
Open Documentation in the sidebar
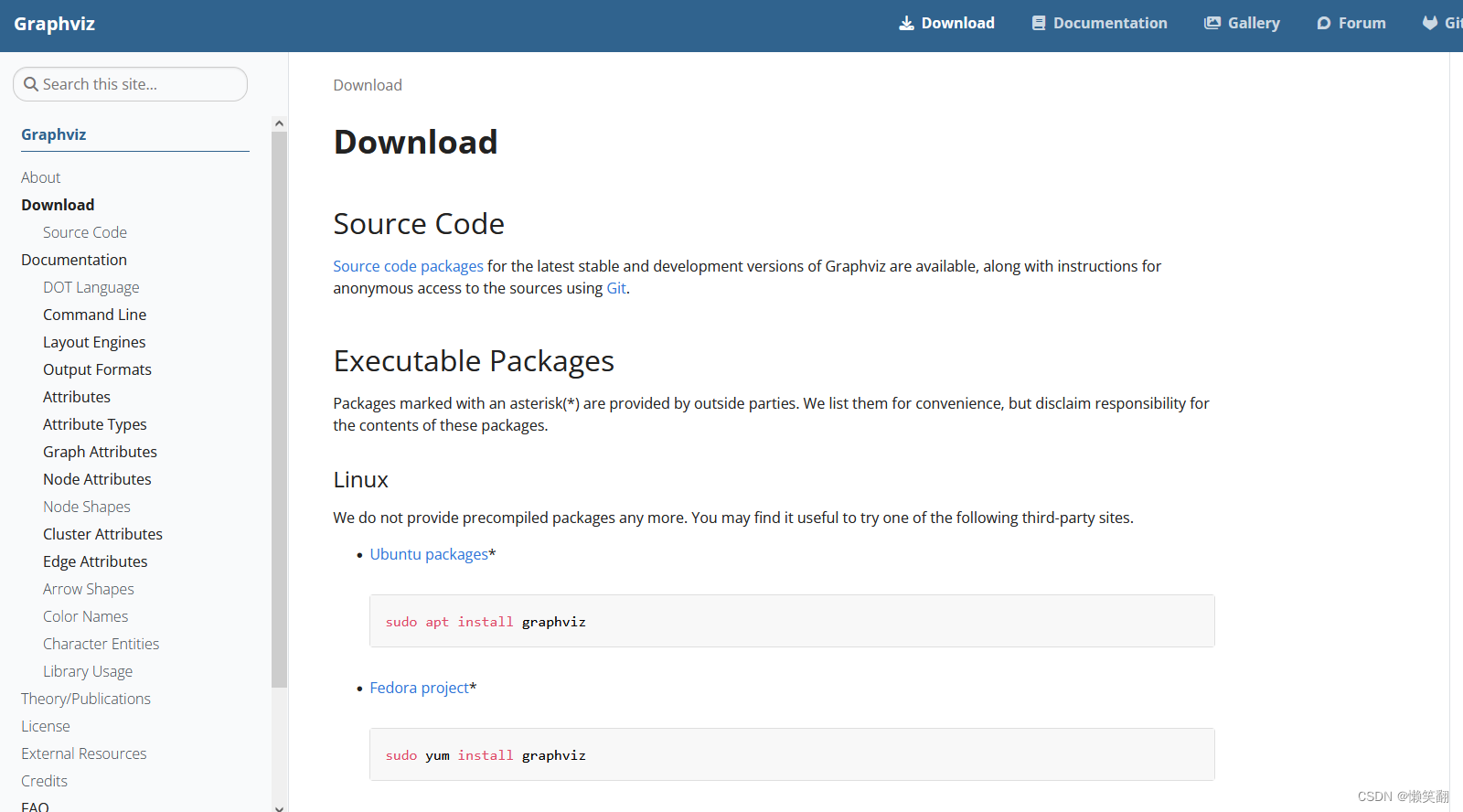(74, 260)
